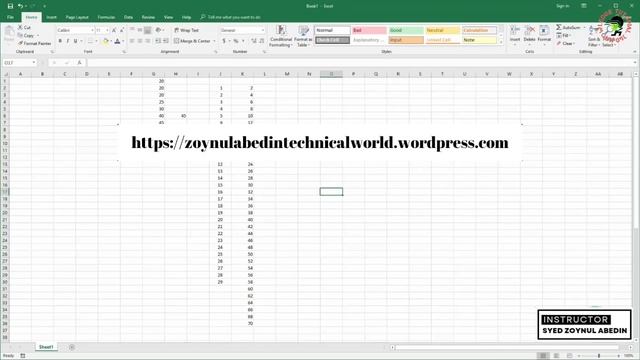
Task: Switch to the Data tab
Action: (x=128, y=17)
